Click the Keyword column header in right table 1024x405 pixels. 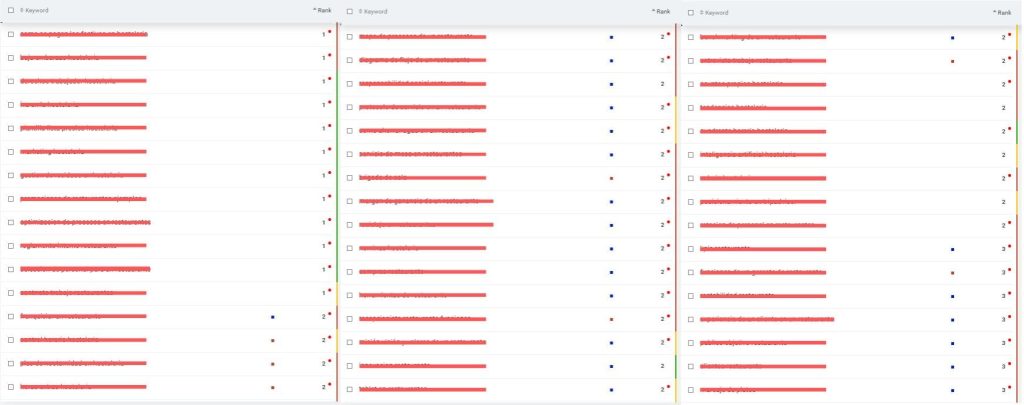click(716, 13)
